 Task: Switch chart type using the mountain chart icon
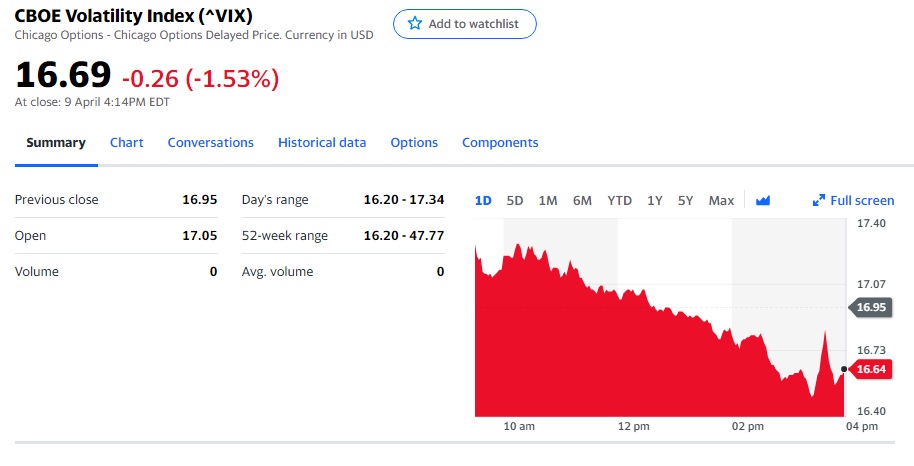click(762, 201)
